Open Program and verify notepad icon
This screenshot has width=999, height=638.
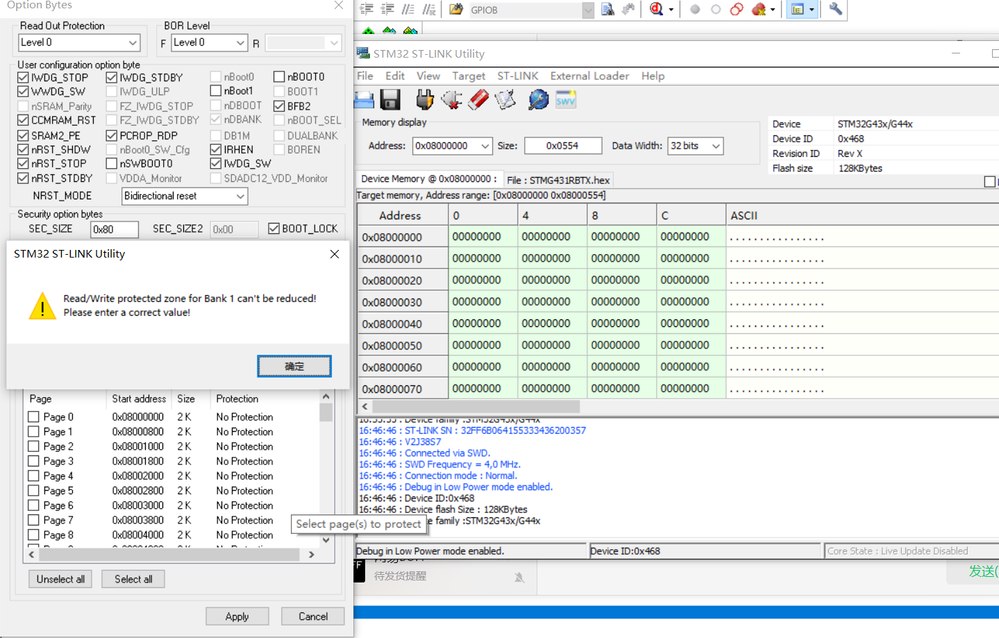point(505,100)
